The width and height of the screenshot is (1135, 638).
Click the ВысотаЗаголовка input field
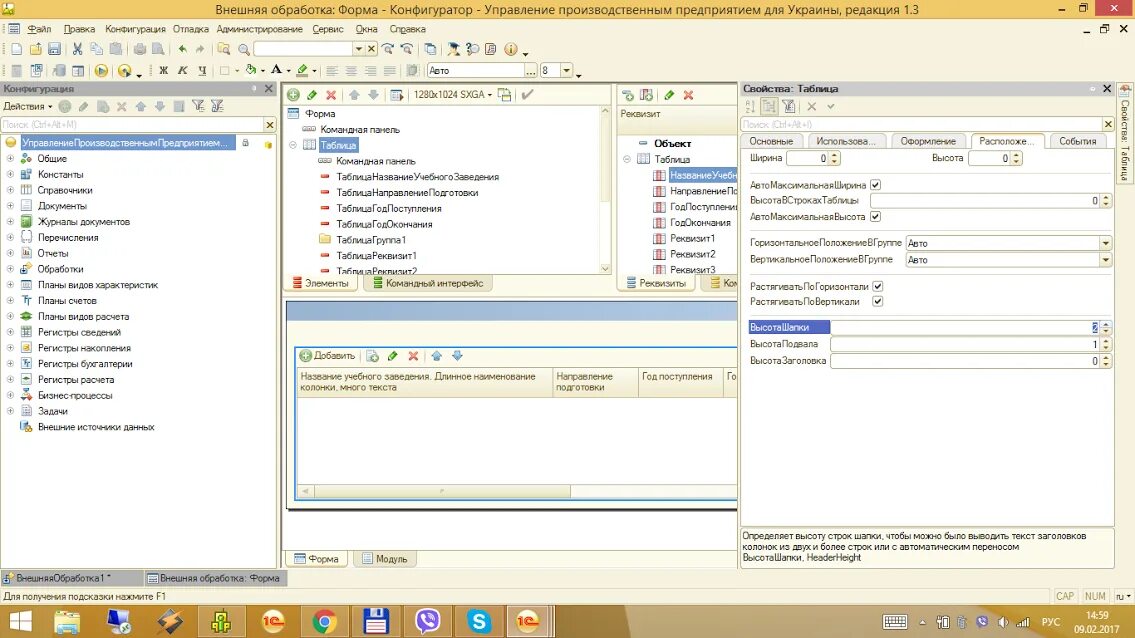coord(965,361)
